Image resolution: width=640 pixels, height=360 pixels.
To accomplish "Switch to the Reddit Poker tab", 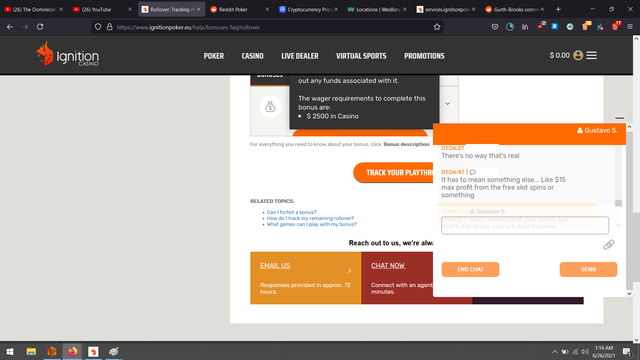I will (239, 9).
